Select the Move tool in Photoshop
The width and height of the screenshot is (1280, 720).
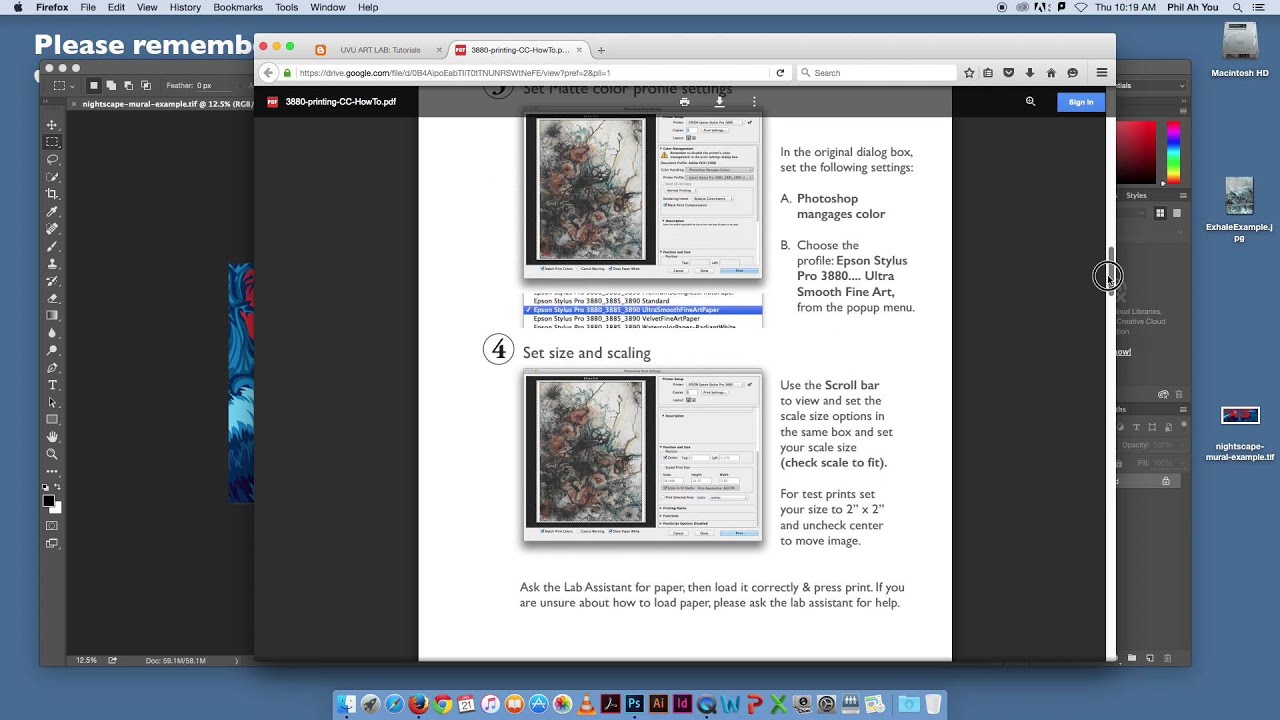(x=52, y=125)
